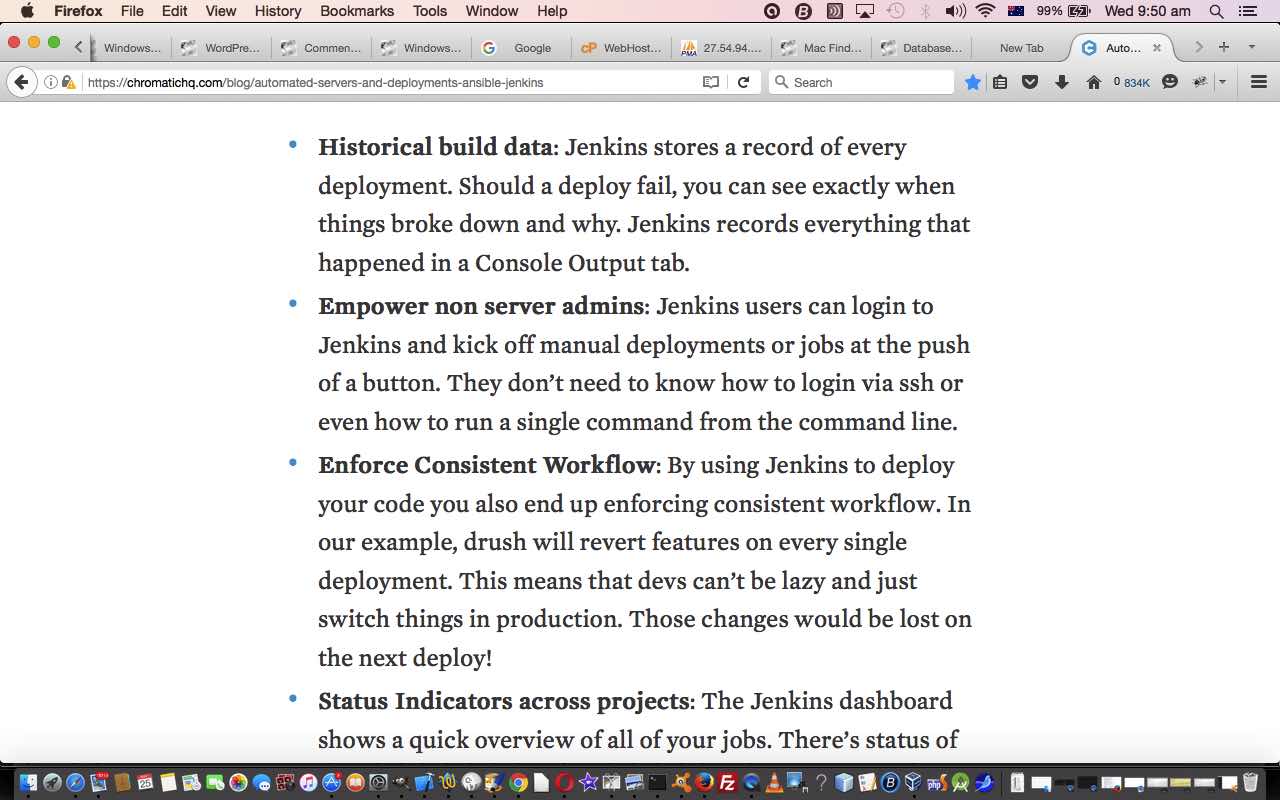Open the Trash in the Dock
Viewport: 1280px width, 800px height.
[1250, 782]
